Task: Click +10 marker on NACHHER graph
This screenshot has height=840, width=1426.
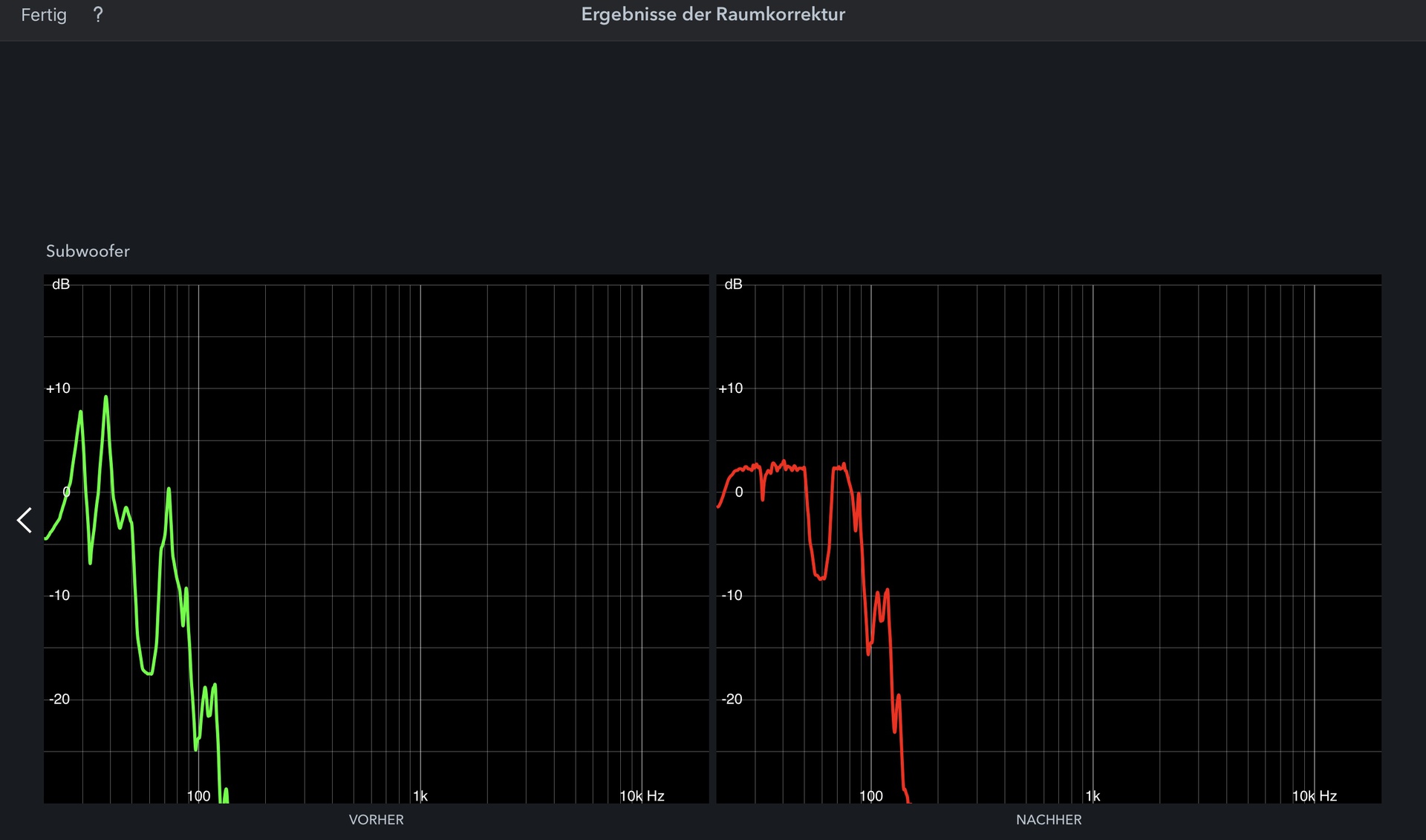Action: coord(731,388)
